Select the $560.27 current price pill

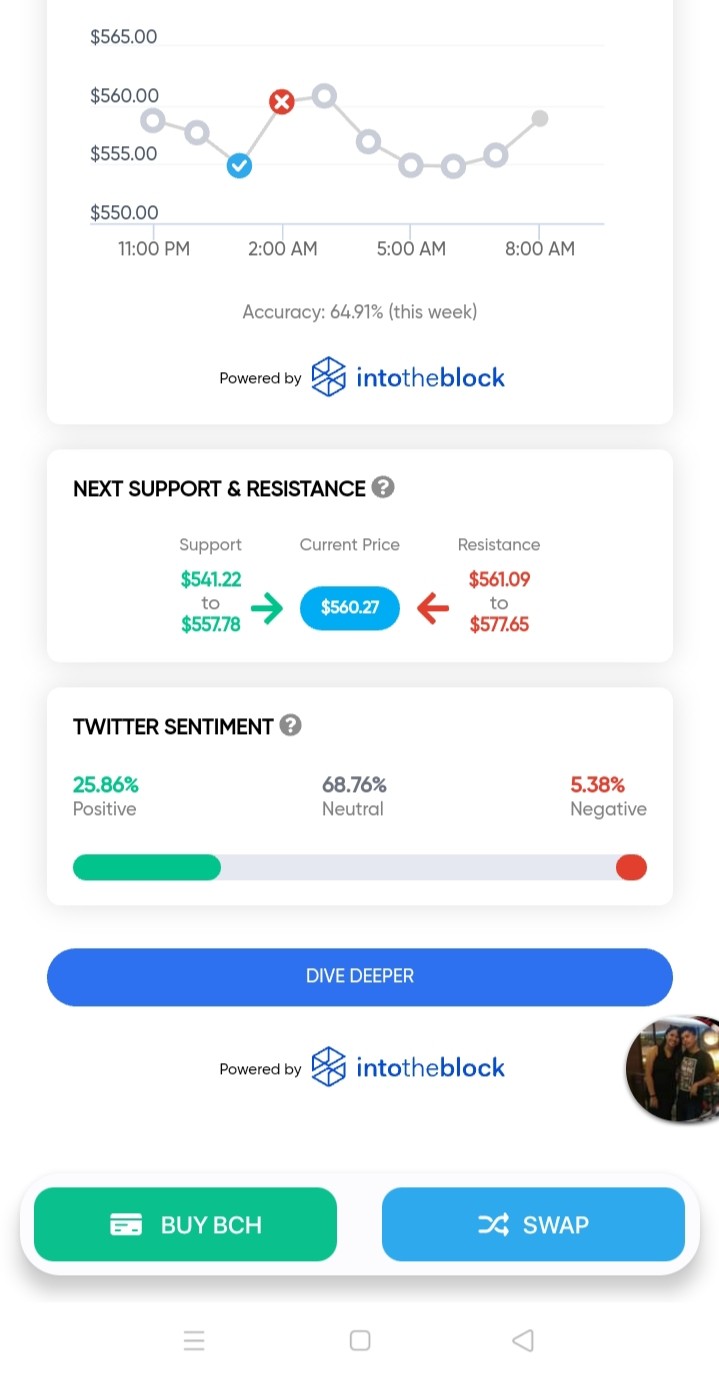click(350, 608)
